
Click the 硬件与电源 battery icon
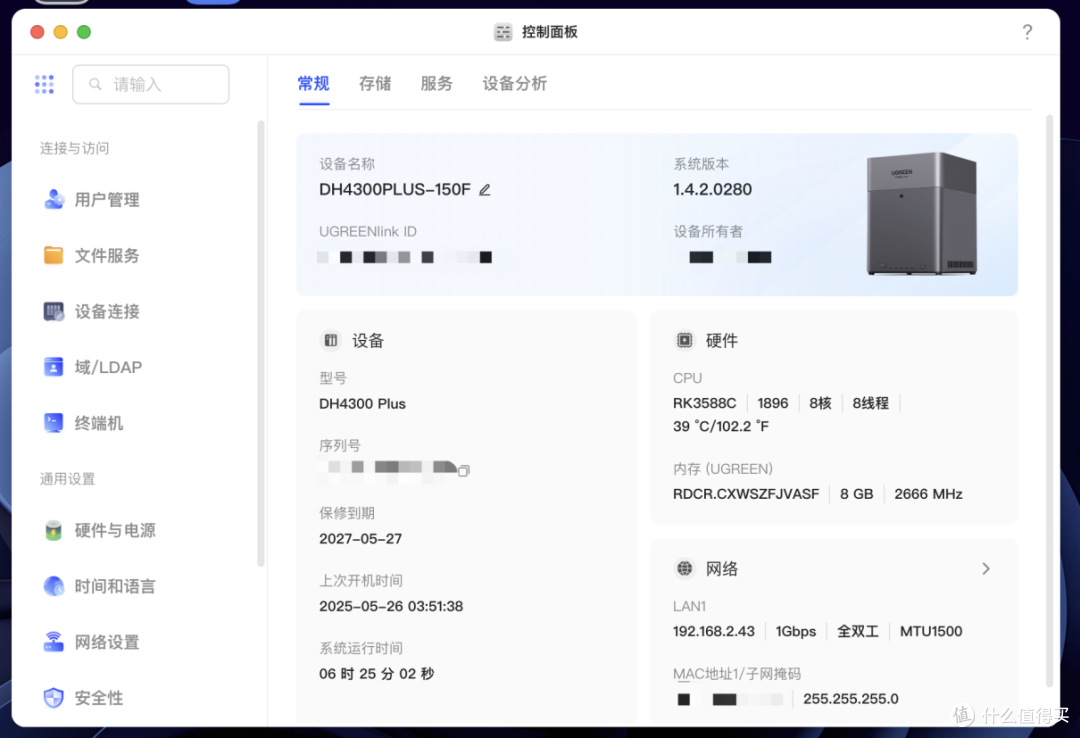point(54,530)
